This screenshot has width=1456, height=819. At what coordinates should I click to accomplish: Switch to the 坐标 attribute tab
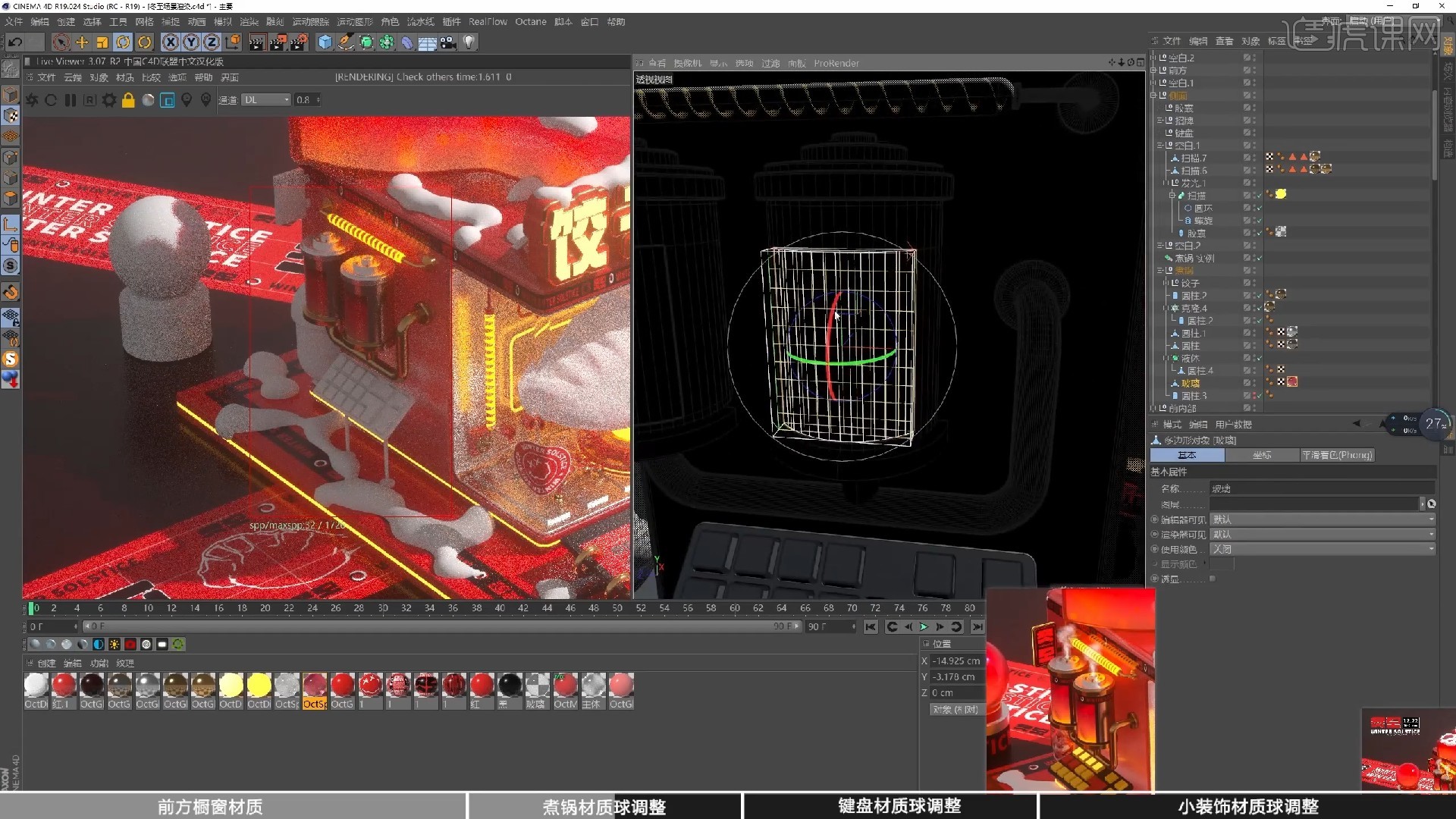[1262, 455]
